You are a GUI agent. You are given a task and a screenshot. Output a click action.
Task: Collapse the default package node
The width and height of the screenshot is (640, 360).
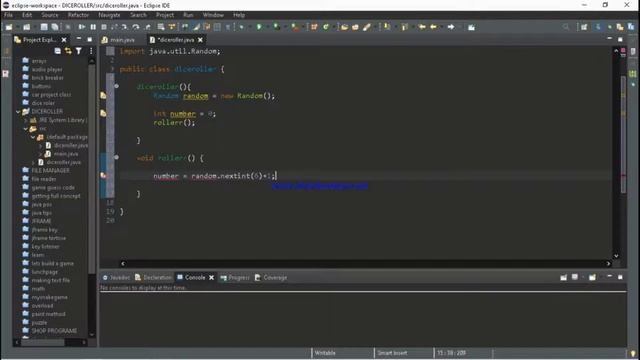point(33,137)
